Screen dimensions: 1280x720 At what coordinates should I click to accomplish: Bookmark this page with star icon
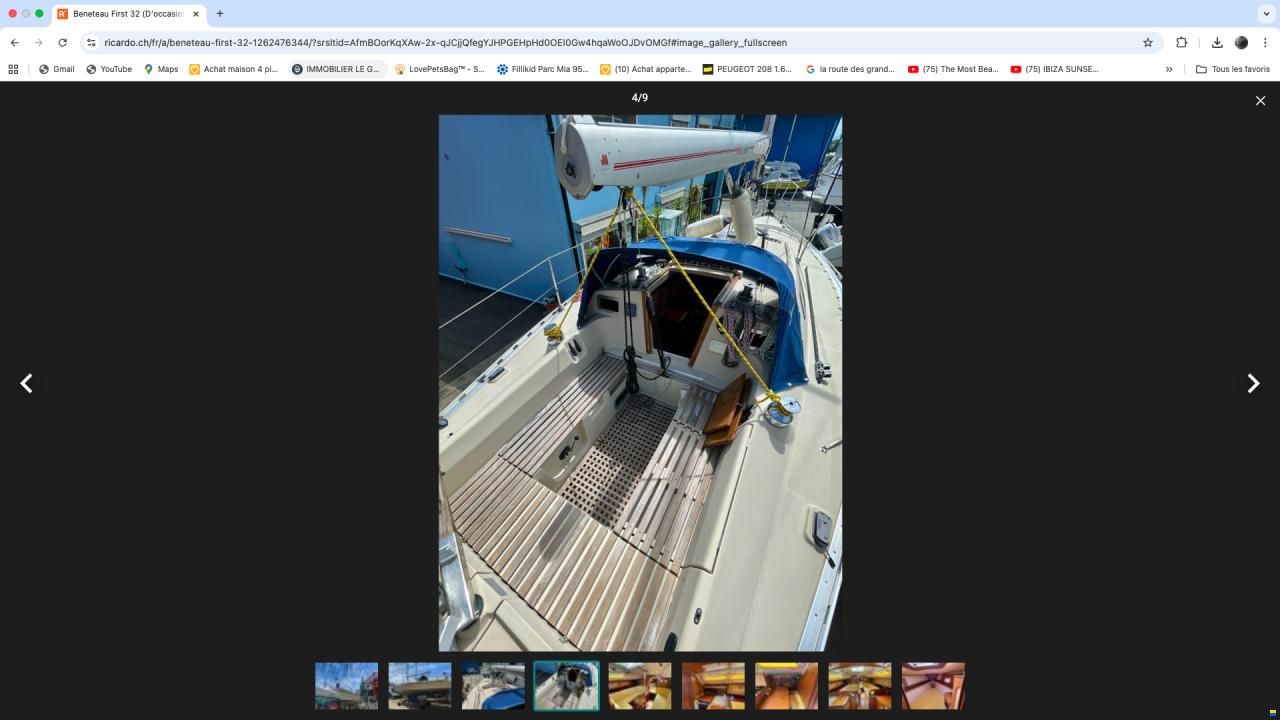click(x=1148, y=43)
